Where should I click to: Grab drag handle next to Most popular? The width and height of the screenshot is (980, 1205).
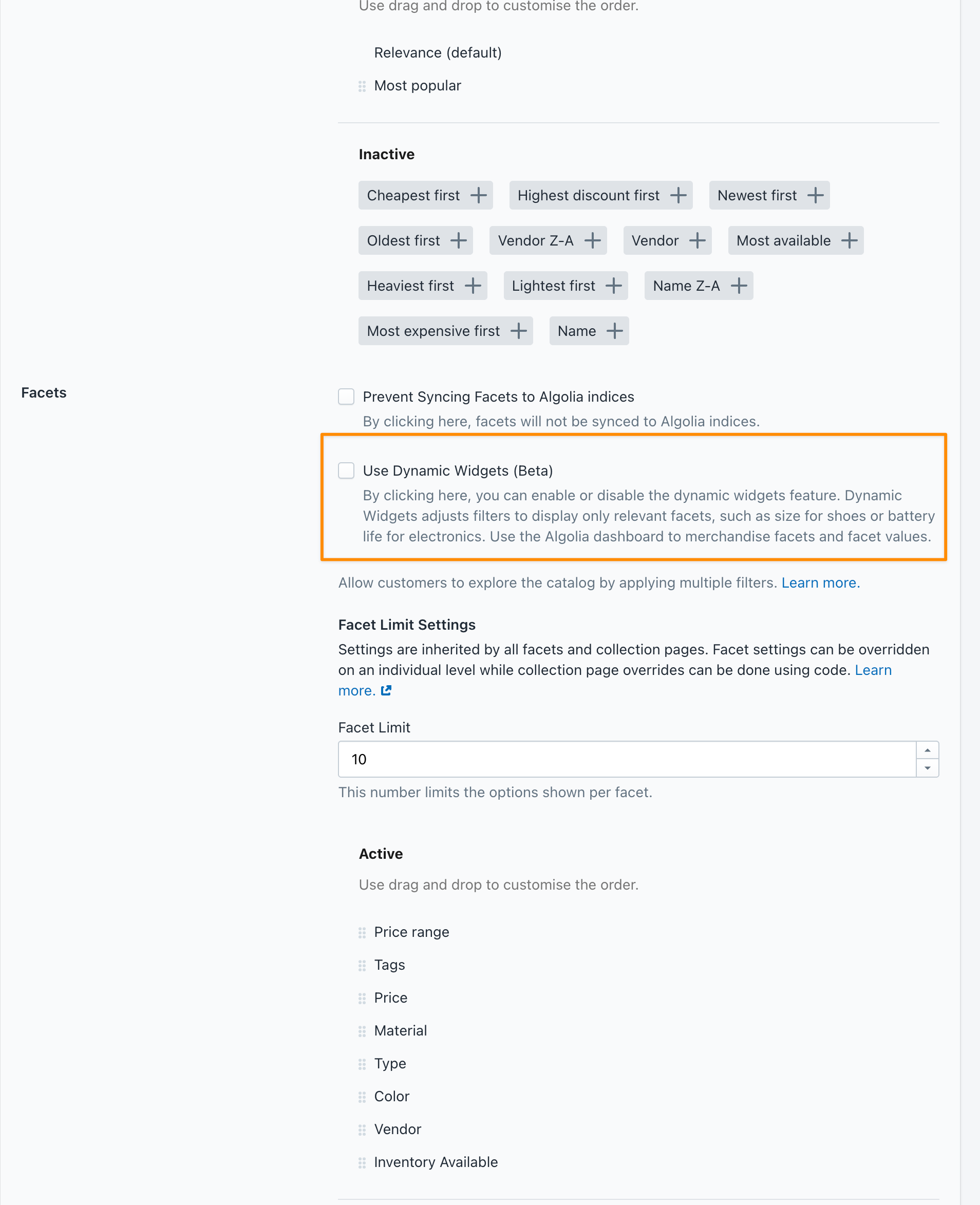(362, 86)
